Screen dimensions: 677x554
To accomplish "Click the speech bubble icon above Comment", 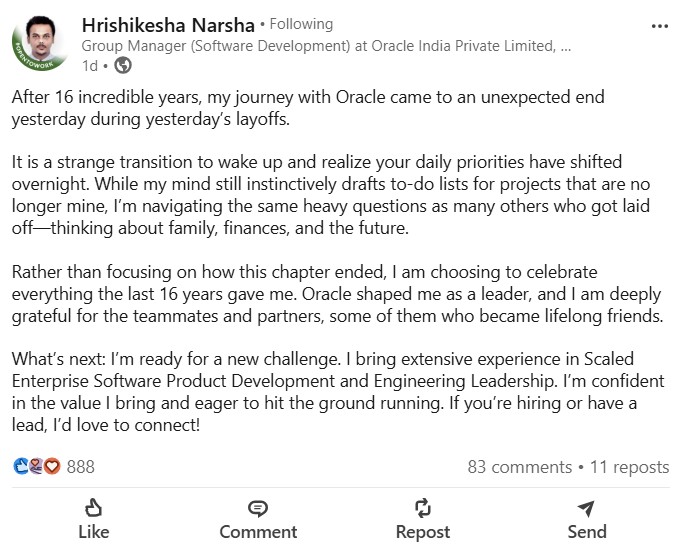I will (x=258, y=507).
